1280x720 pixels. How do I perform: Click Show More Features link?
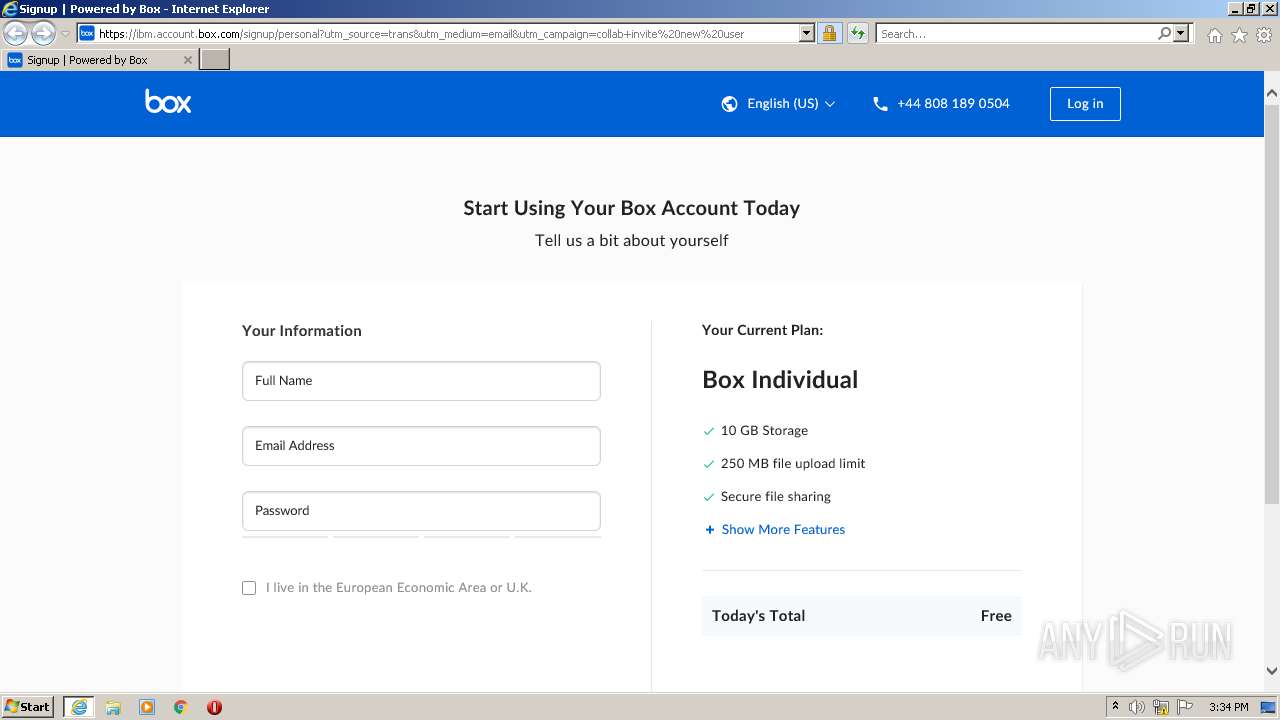pos(783,530)
